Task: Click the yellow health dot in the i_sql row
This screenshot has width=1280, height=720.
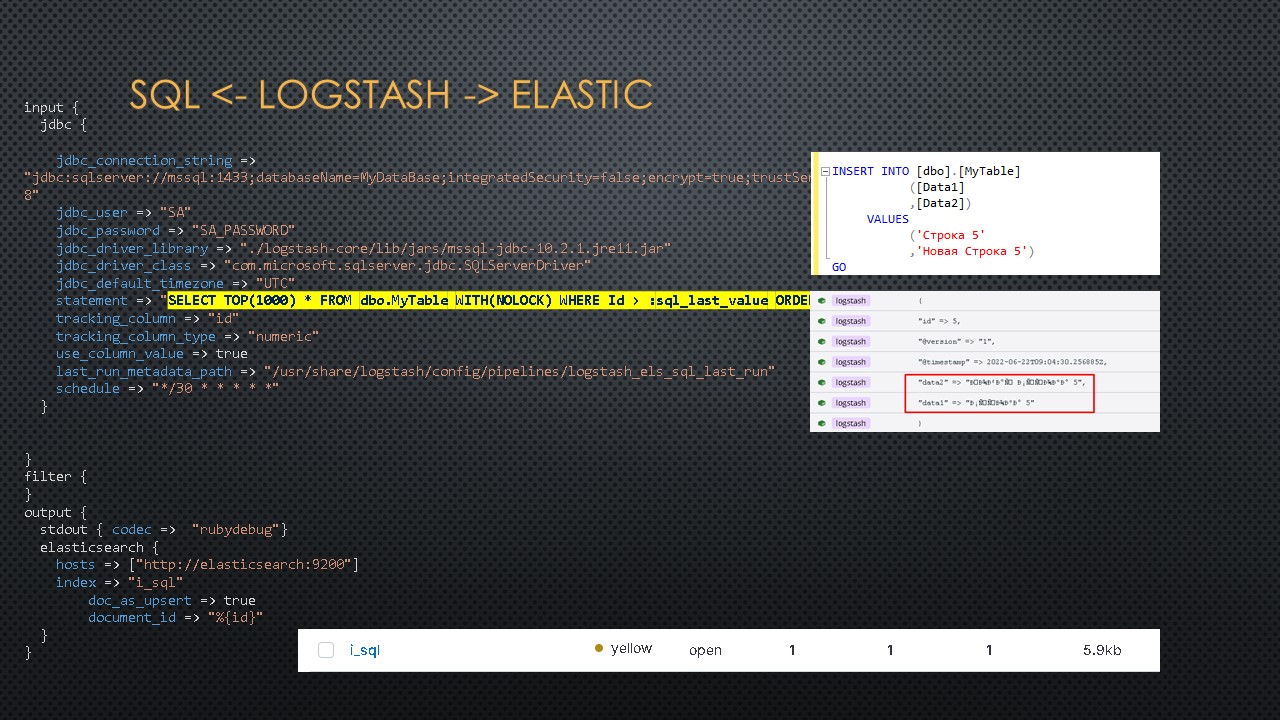Action: [x=599, y=649]
